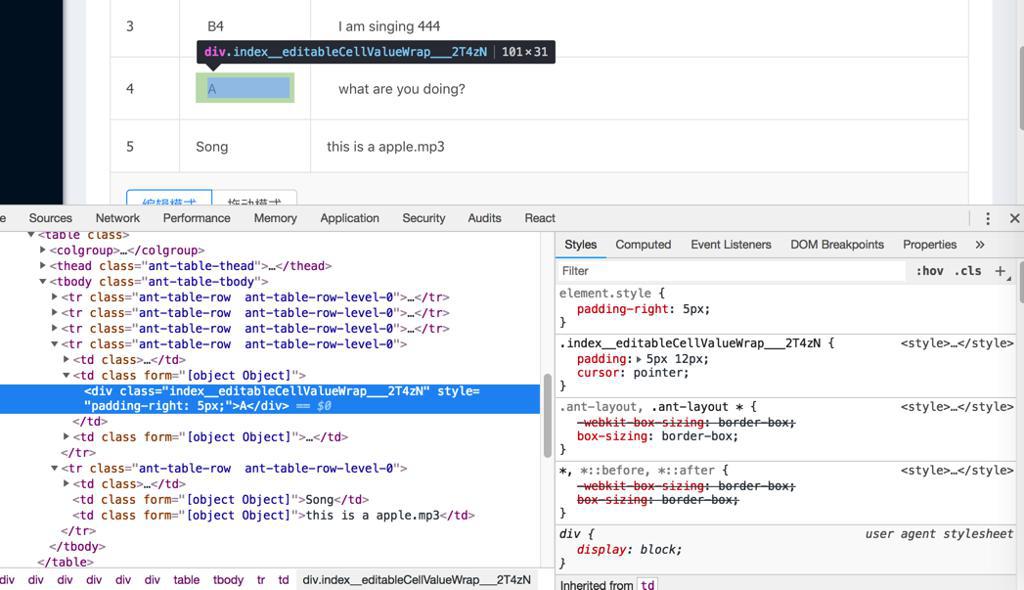Select the DOM Breakpoints tab
The image size is (1024, 590).
click(x=837, y=244)
